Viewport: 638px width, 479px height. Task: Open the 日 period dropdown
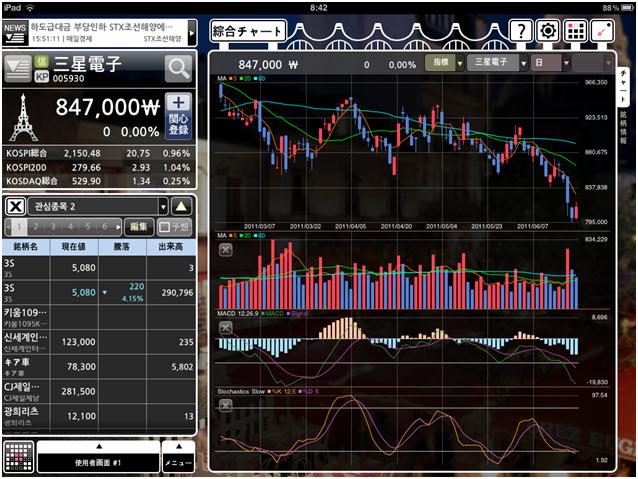pyautogui.click(x=550, y=63)
